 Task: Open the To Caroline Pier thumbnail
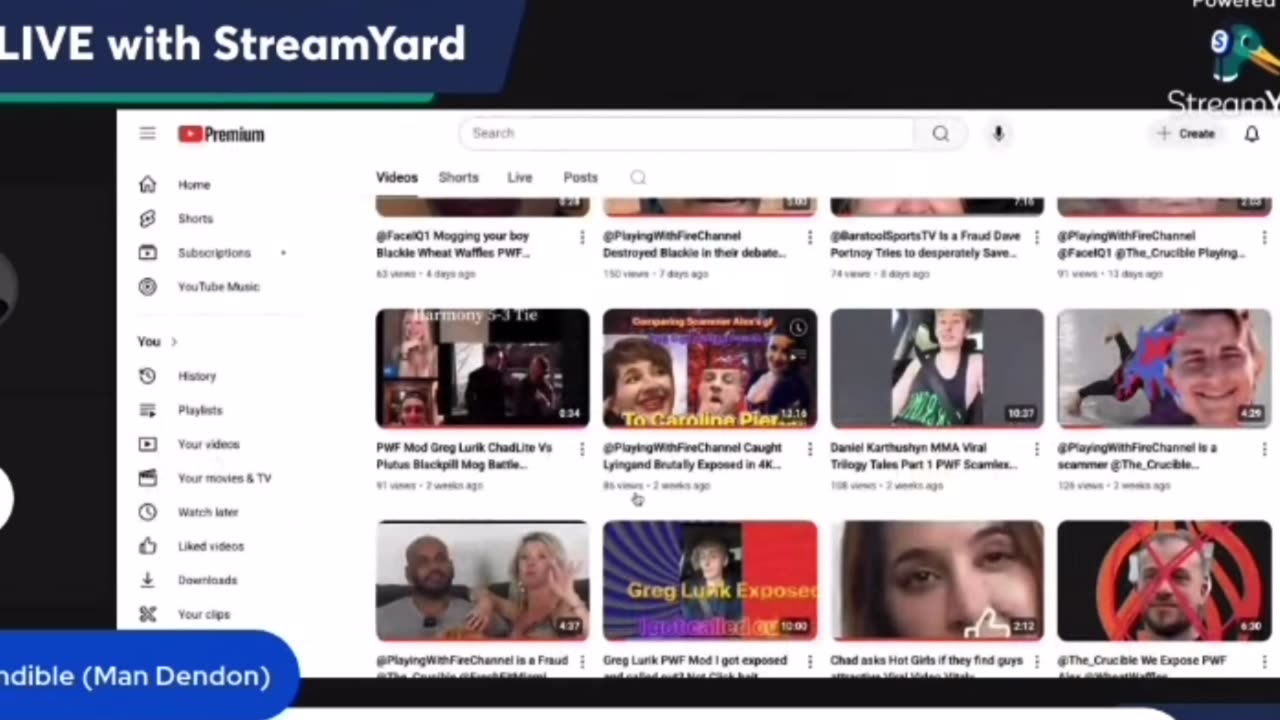click(709, 368)
